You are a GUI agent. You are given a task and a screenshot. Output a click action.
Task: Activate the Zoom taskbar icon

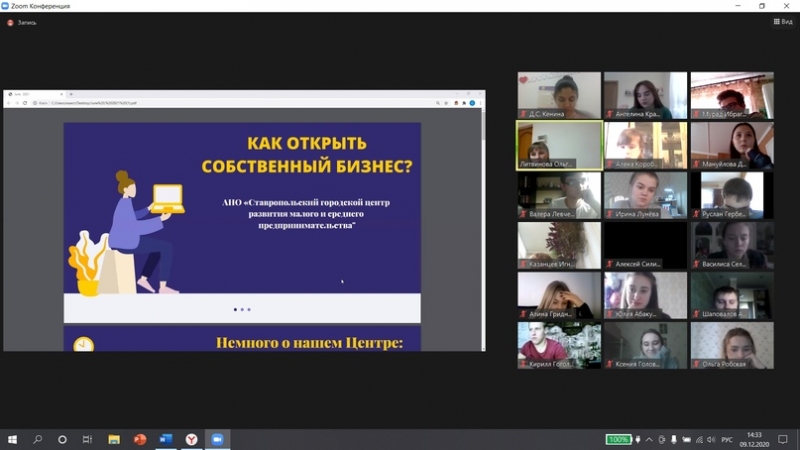click(217, 439)
